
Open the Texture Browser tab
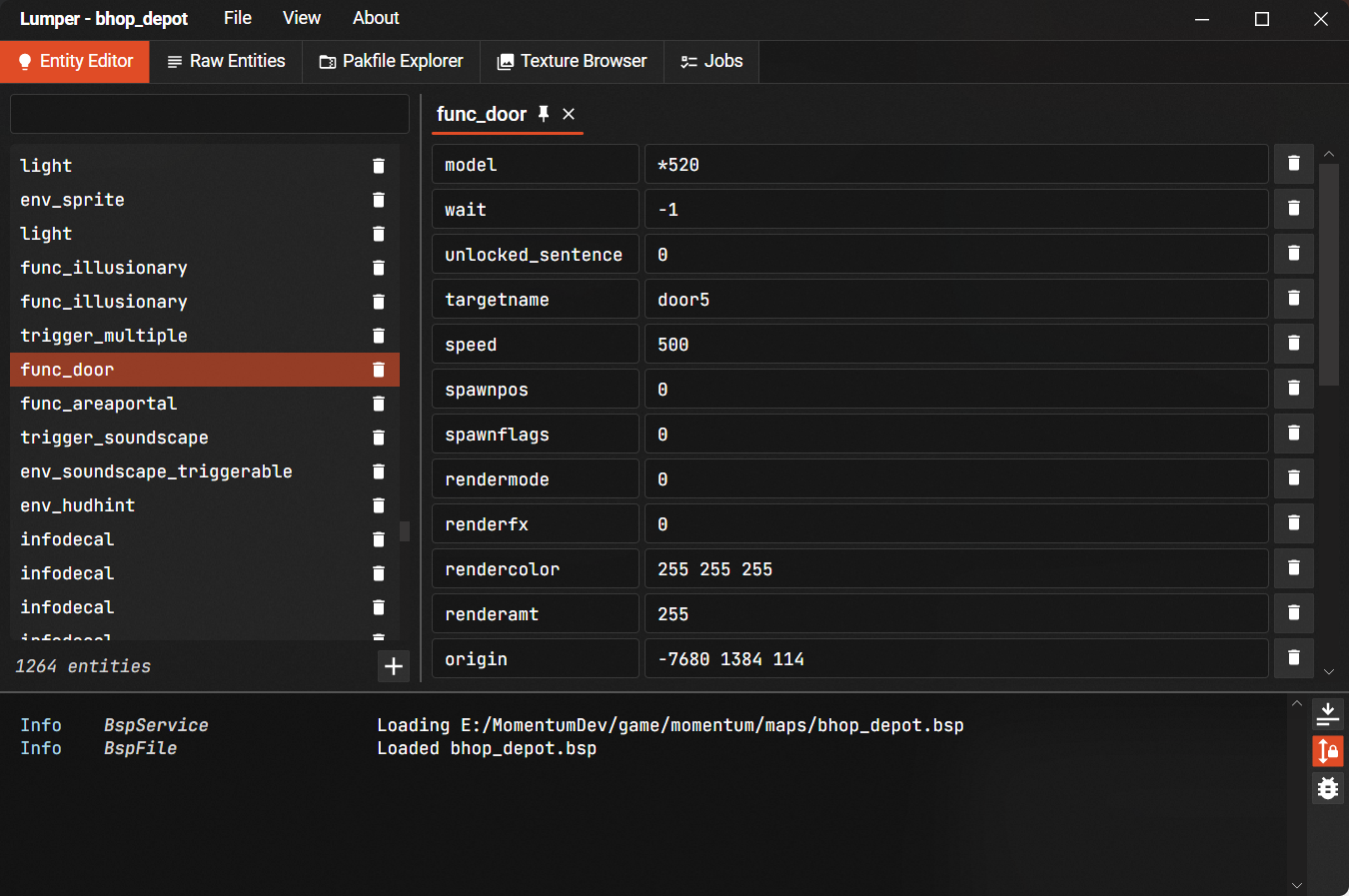tap(572, 62)
